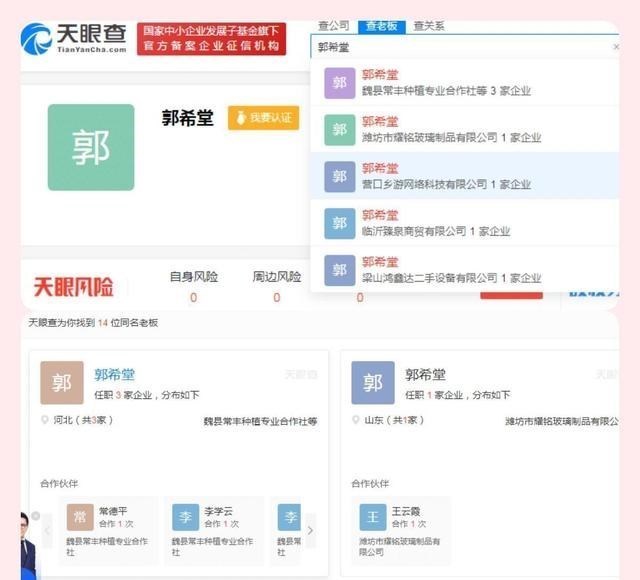Click the 14 same-name bosses count text
The image size is (640, 580).
[93, 323]
